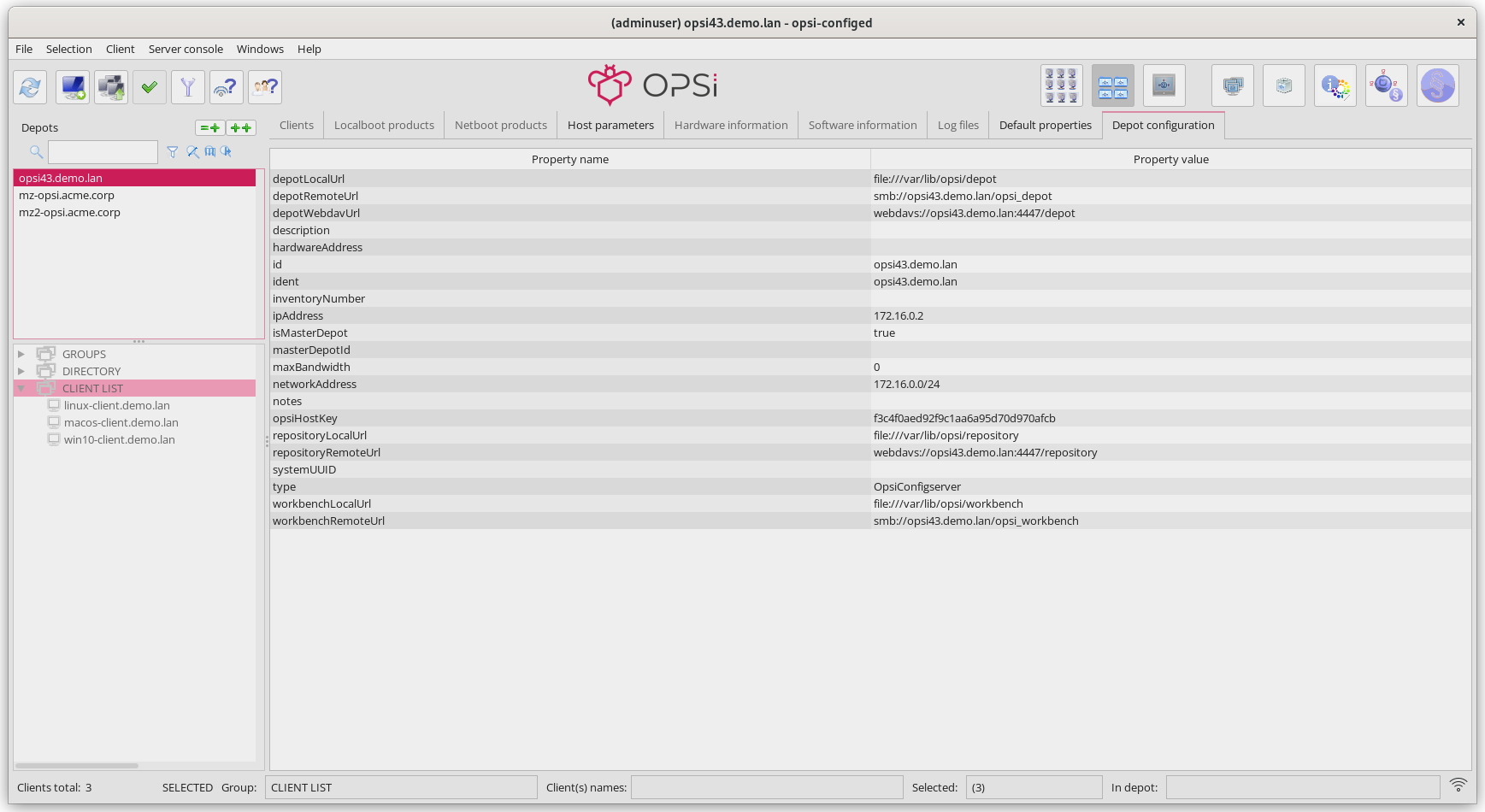Select macos-client.demo.lan in the tree
The image size is (1485, 812).
(121, 422)
